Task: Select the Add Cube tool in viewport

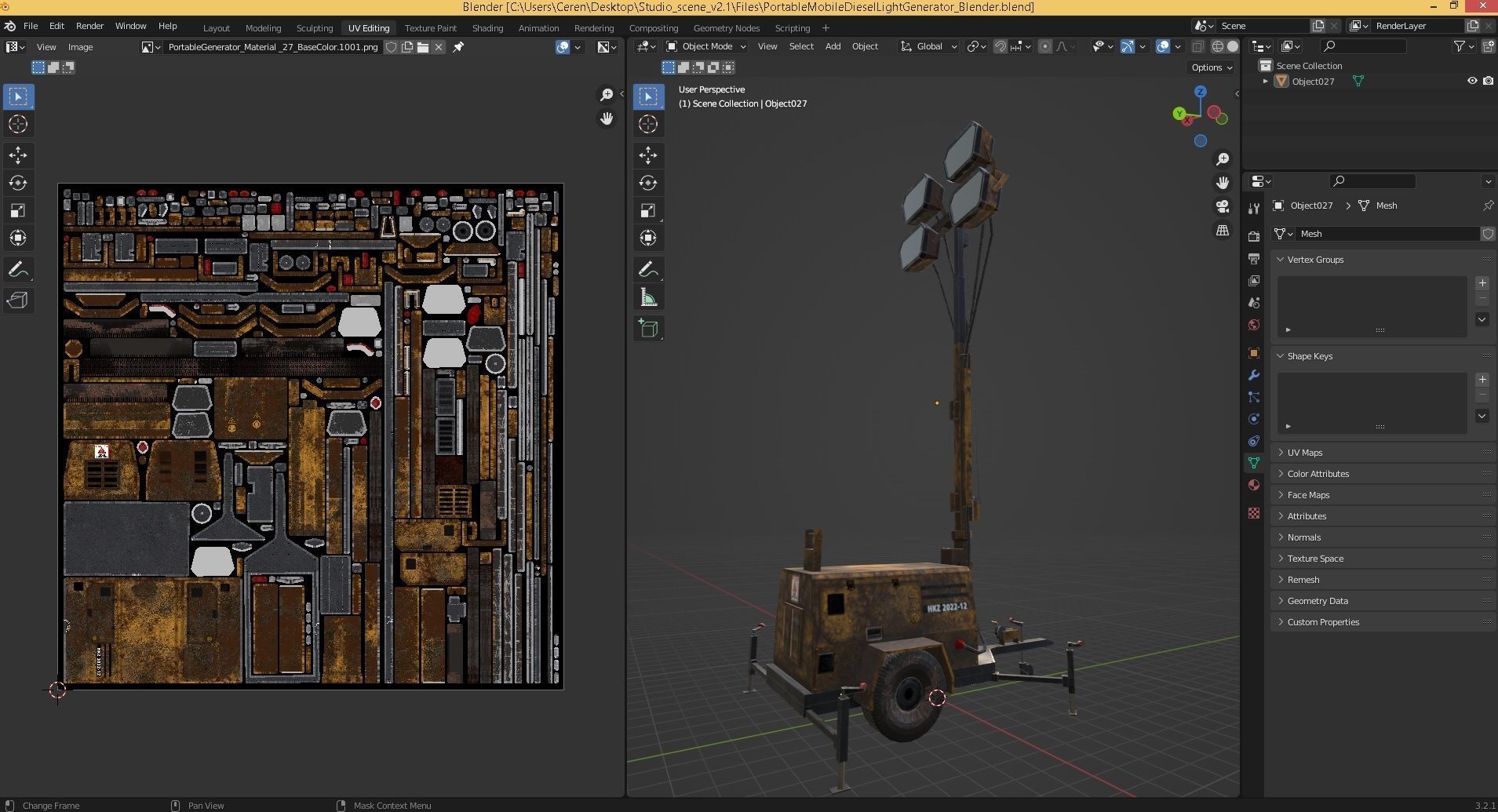Action: (648, 328)
